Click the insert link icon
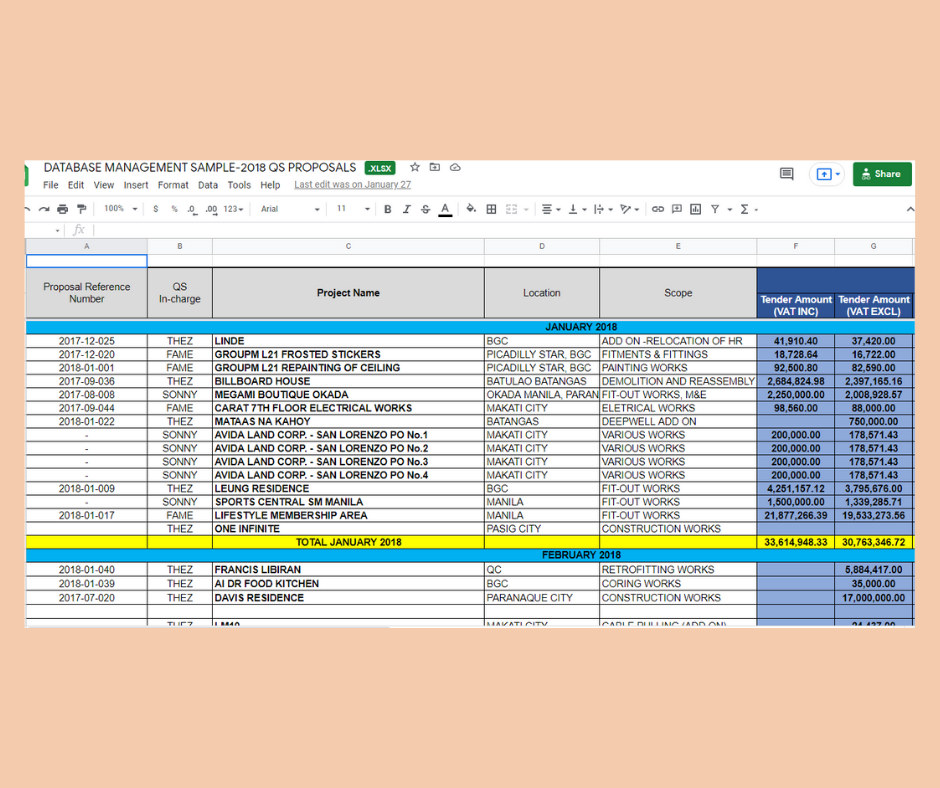 [x=658, y=209]
